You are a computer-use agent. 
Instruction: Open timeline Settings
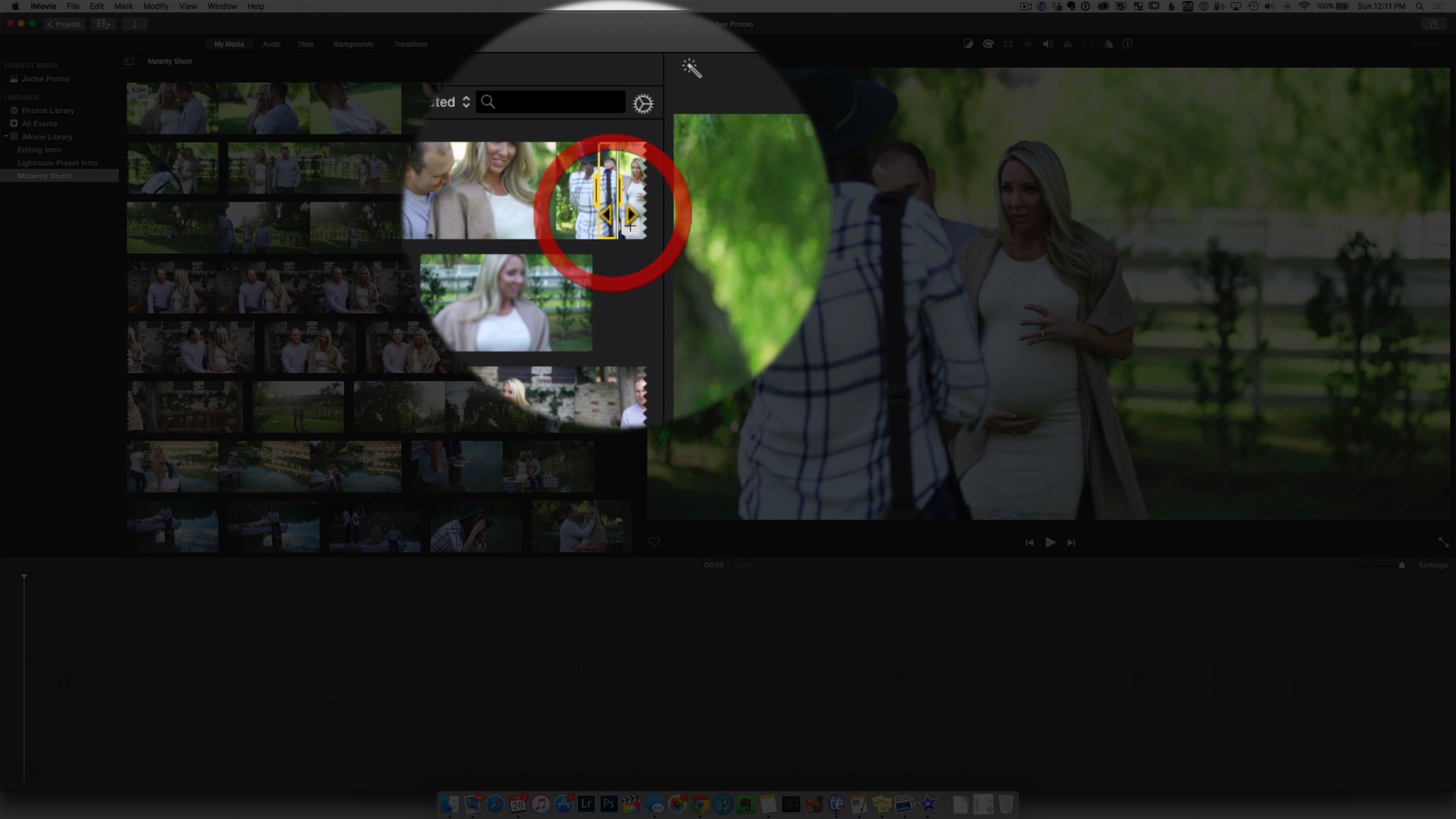(x=1432, y=565)
